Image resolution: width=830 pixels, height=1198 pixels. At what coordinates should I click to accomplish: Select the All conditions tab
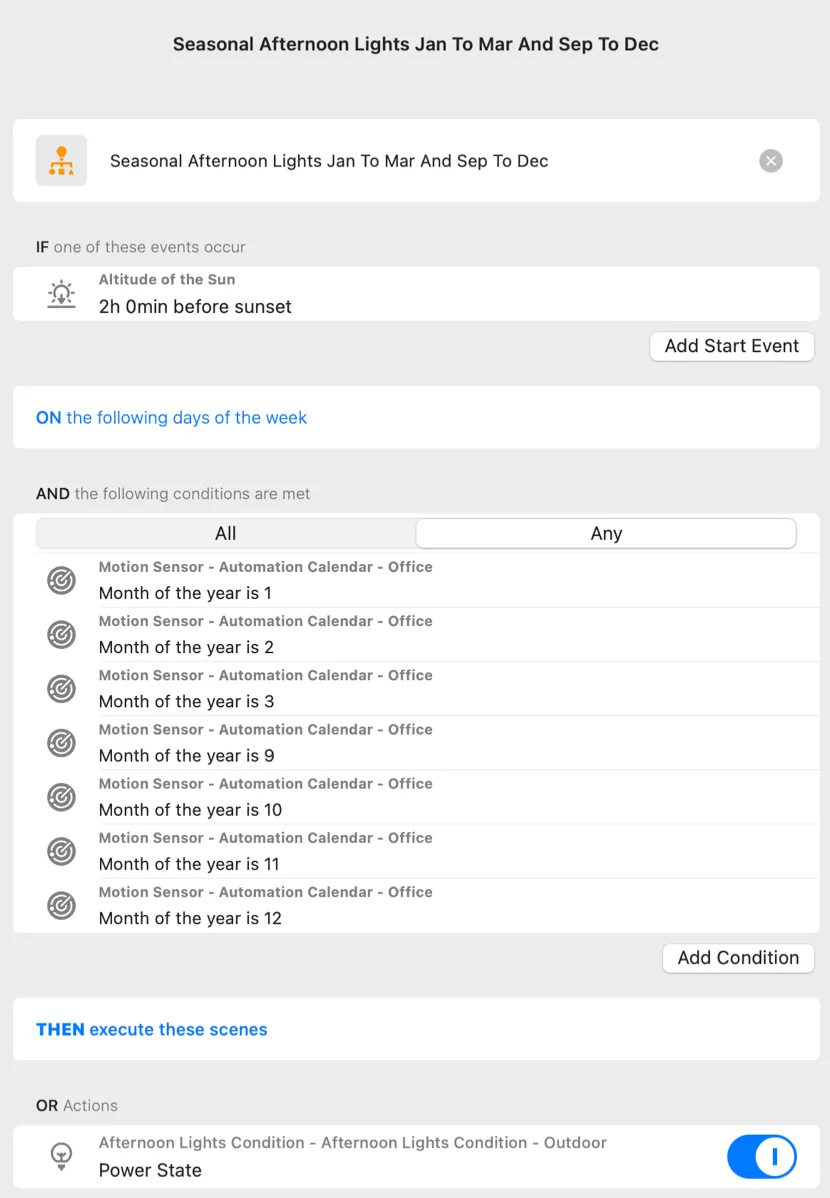point(225,533)
